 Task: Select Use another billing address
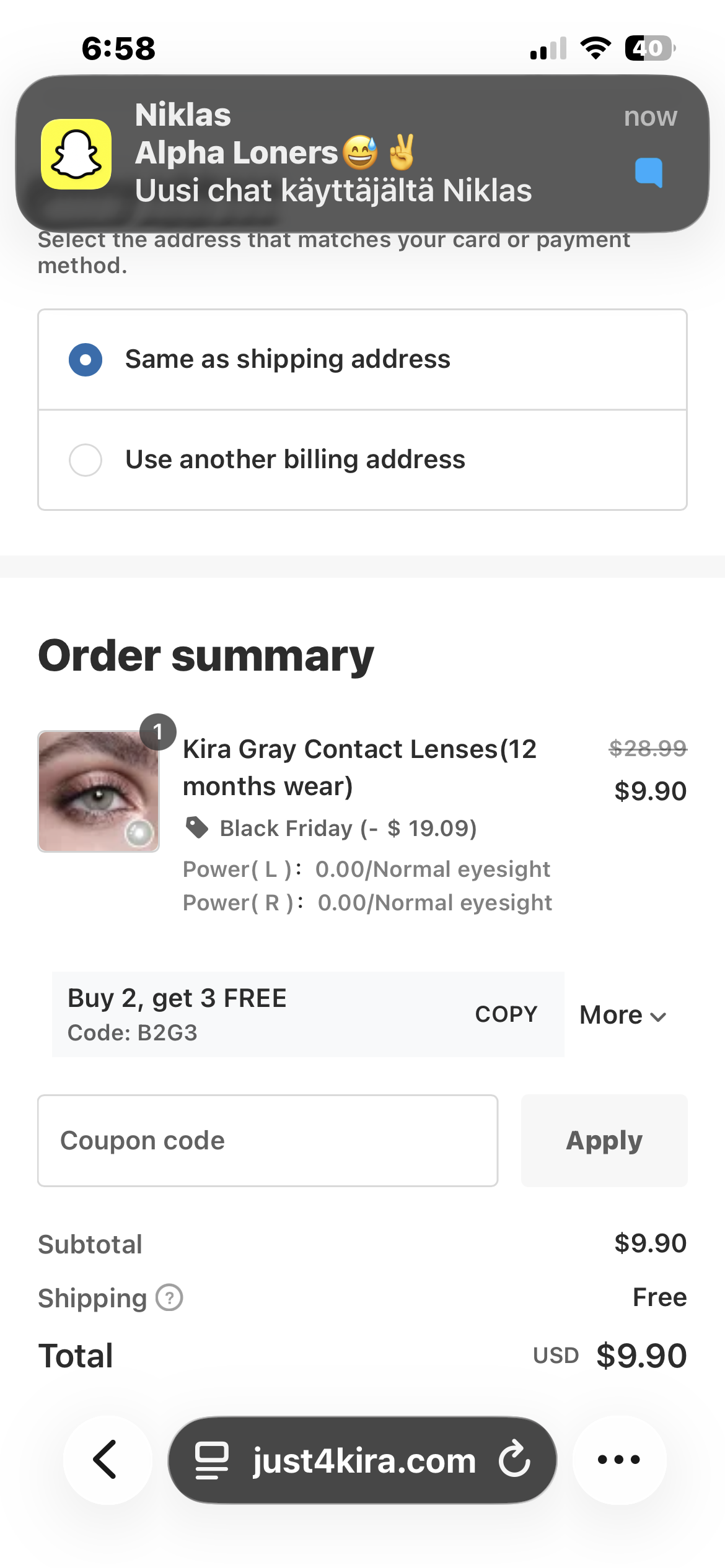coord(86,460)
